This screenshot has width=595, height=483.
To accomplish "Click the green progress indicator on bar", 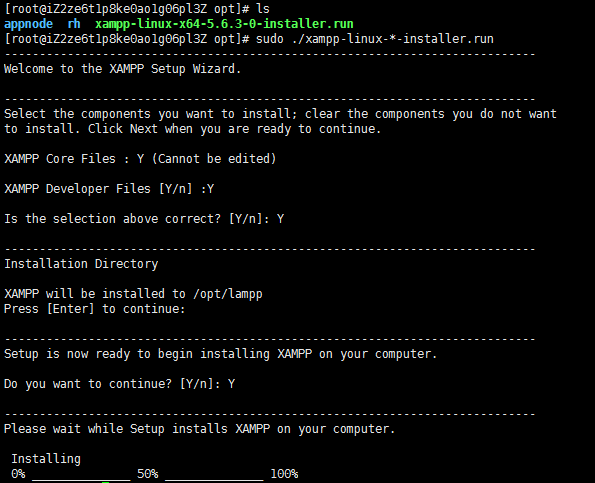I will 105,482.
